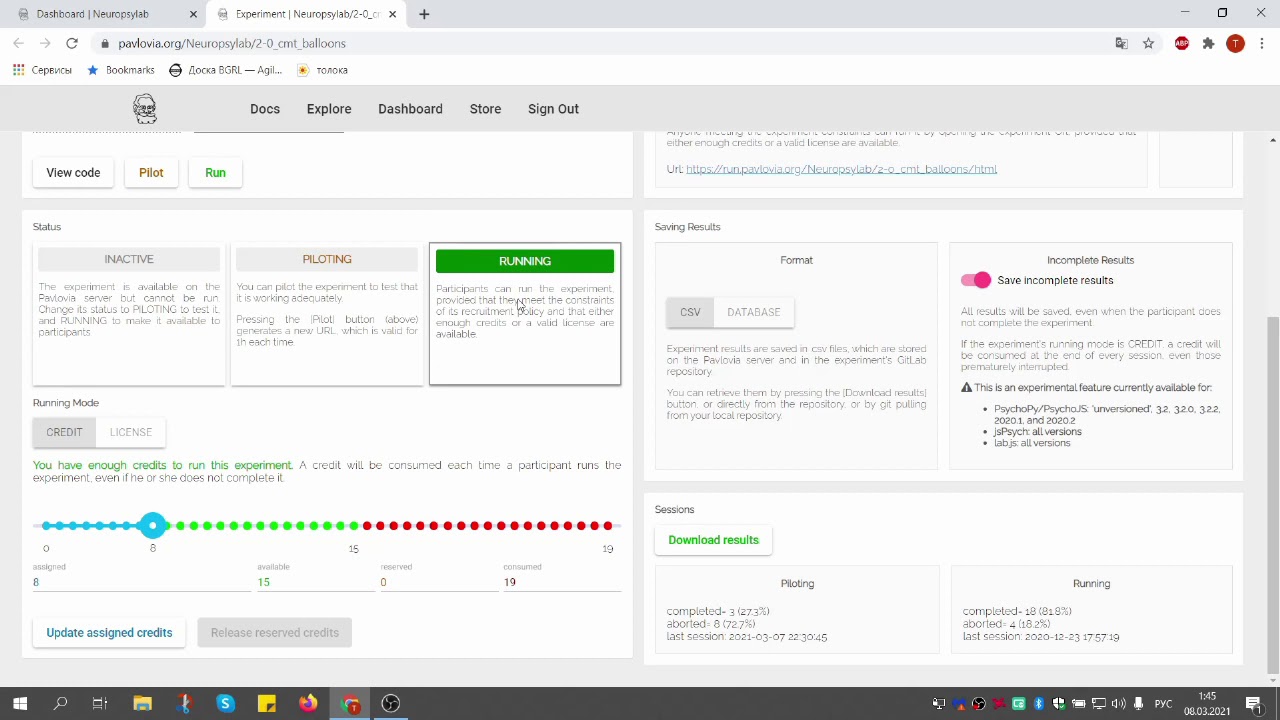Set the experiment status to PILOTING
This screenshot has height=720, width=1280.
(327, 259)
